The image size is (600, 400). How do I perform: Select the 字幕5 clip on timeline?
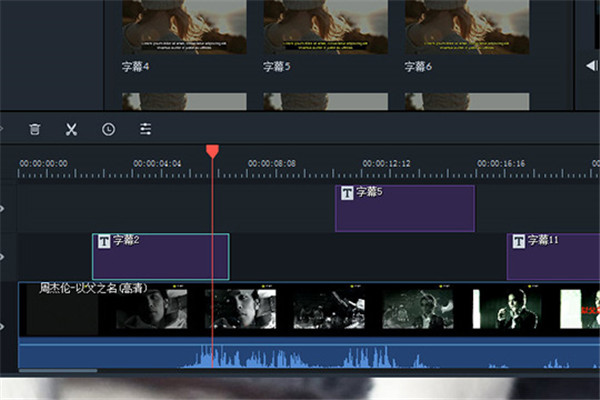(x=405, y=208)
